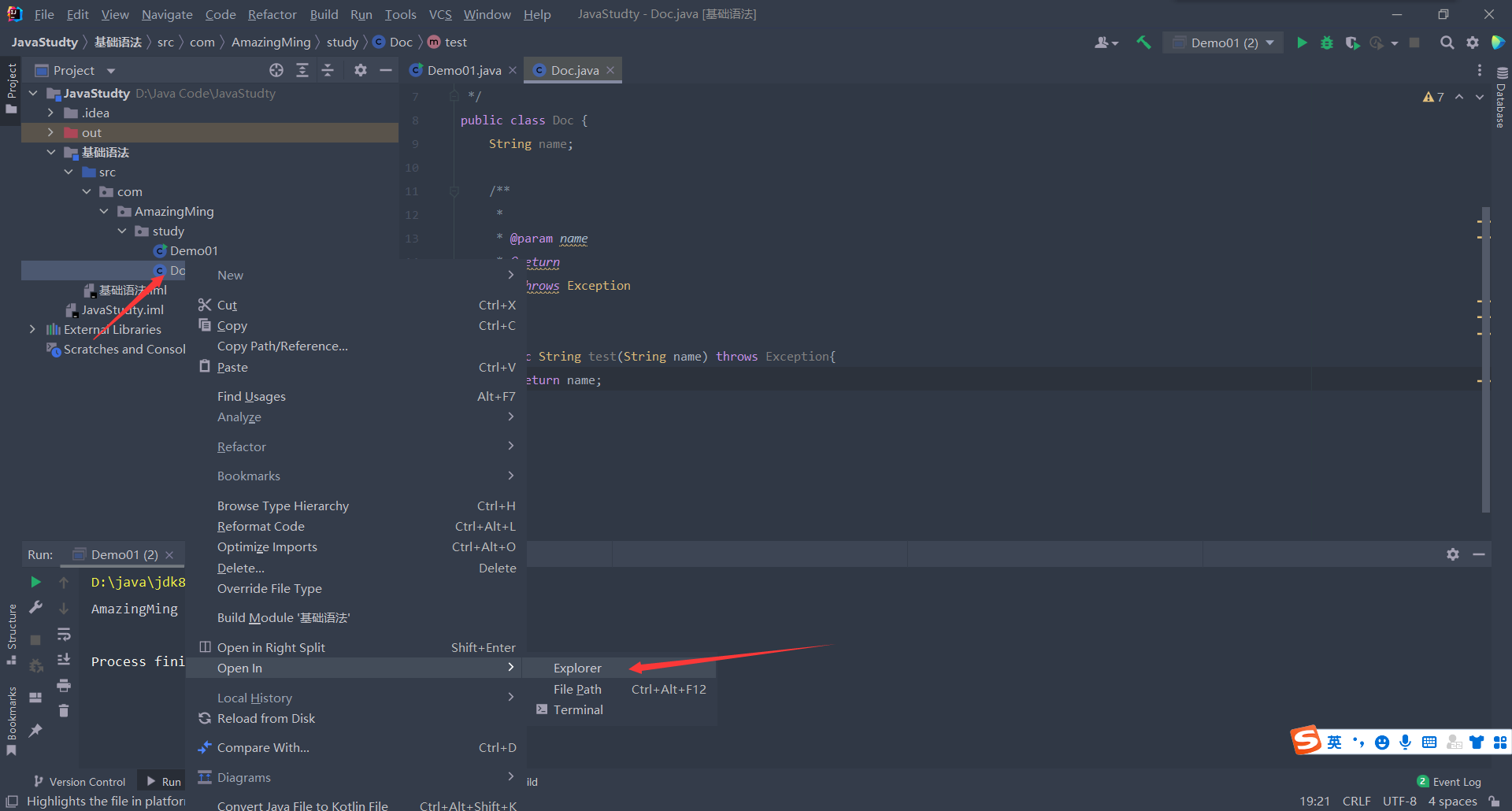Start debugging with the bug icon
The image size is (1512, 811).
(x=1327, y=43)
